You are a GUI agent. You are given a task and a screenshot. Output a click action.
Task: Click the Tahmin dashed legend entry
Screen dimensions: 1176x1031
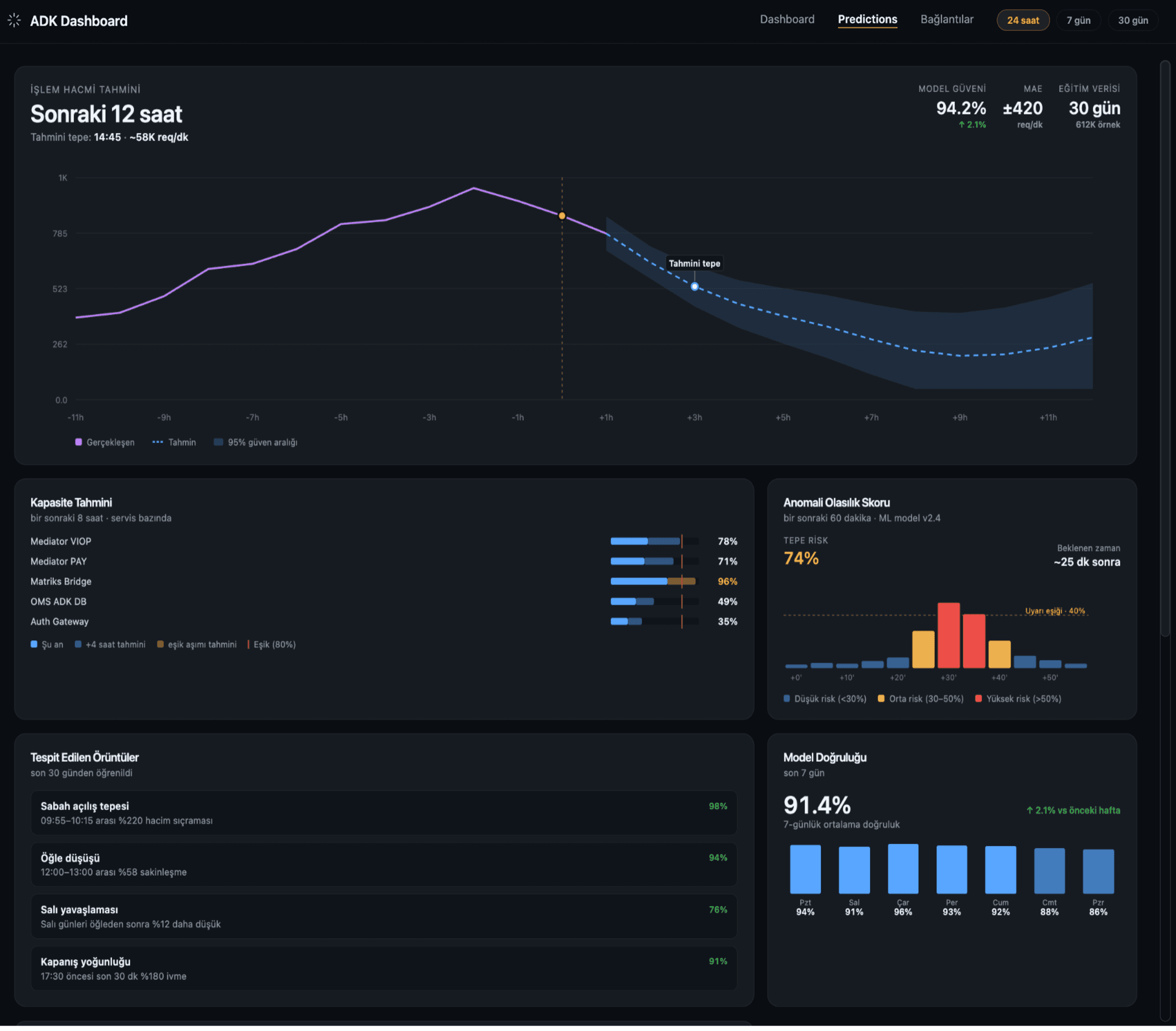(174, 442)
